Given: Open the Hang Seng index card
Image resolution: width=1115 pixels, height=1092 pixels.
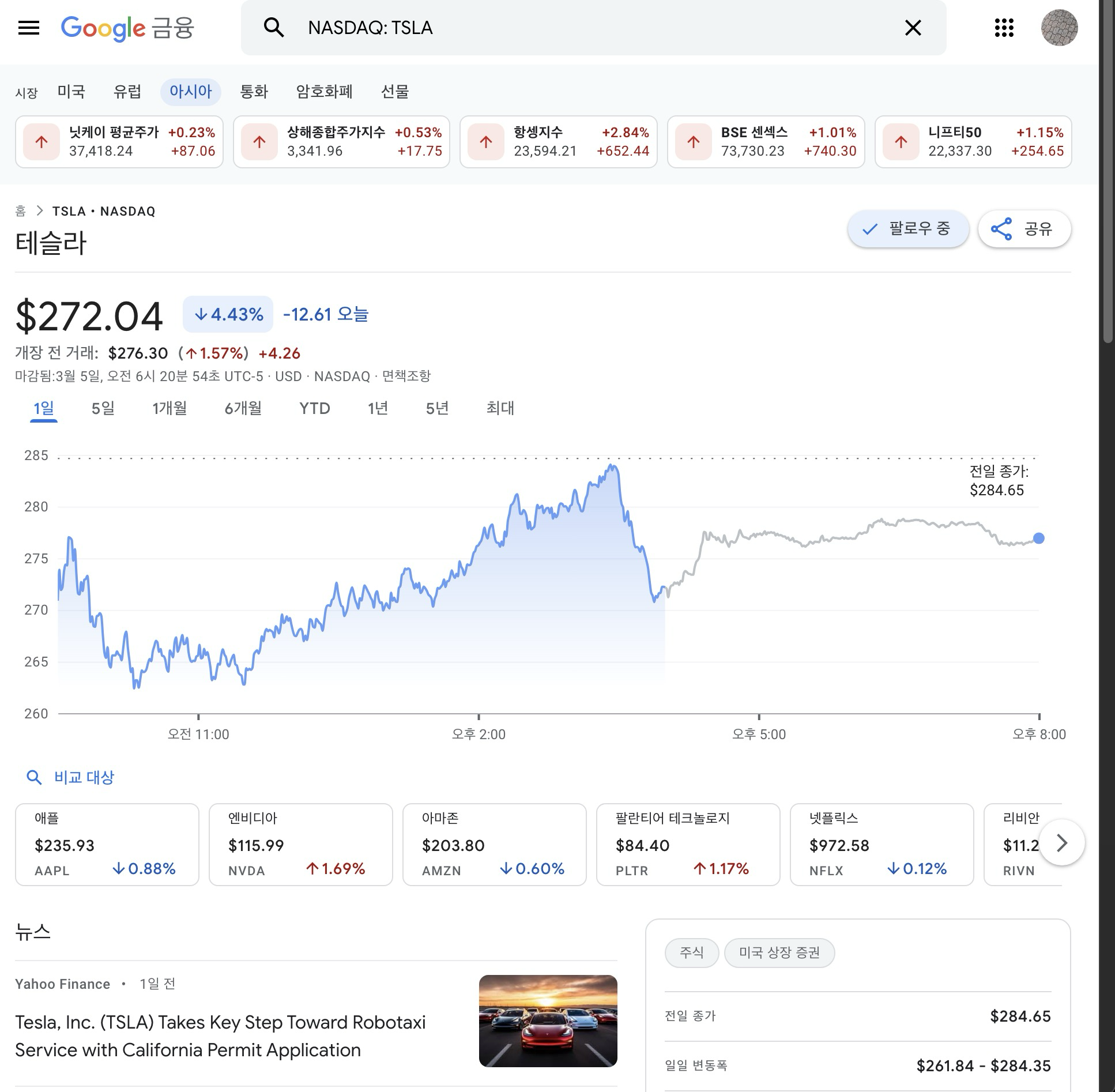Looking at the screenshot, I should 558,142.
